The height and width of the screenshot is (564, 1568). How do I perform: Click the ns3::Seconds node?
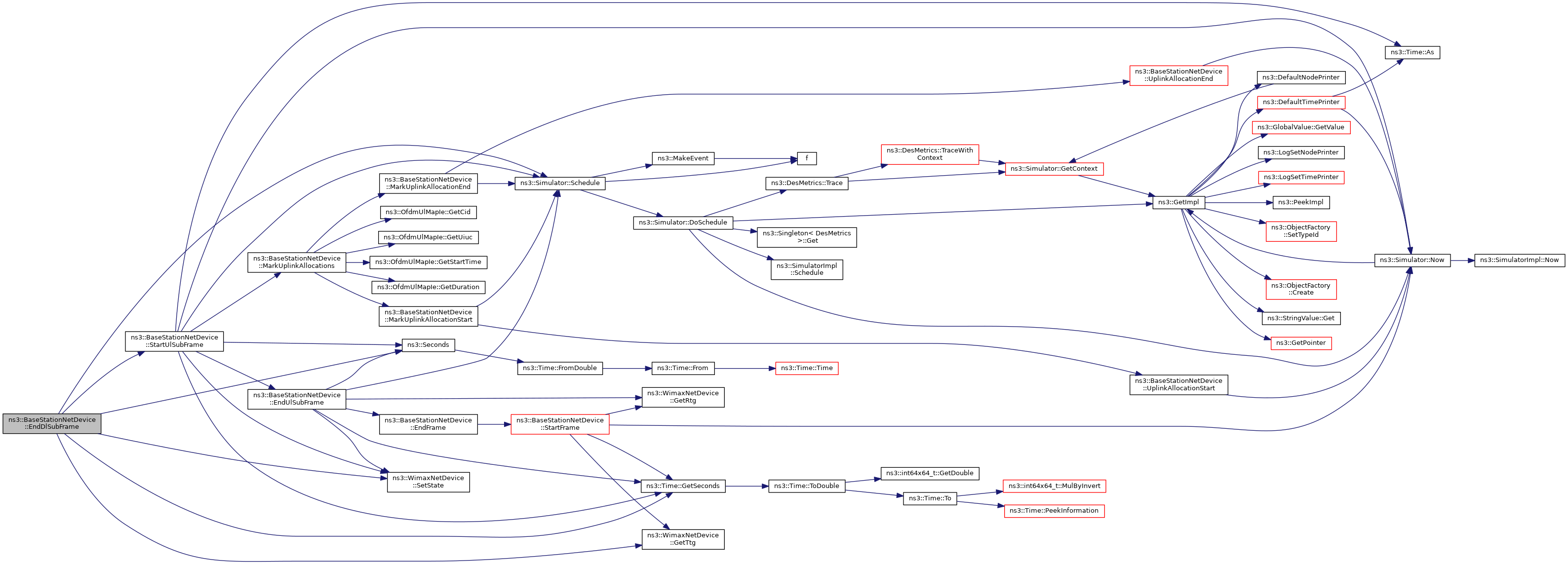[x=428, y=345]
